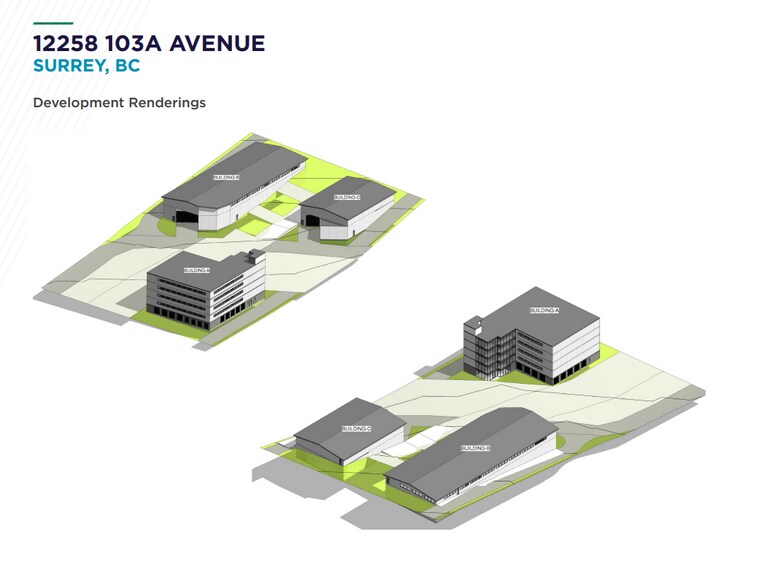The width and height of the screenshot is (764, 588).
Task: Click the "12258 103A AVENUE" title heading
Action: coord(149,44)
